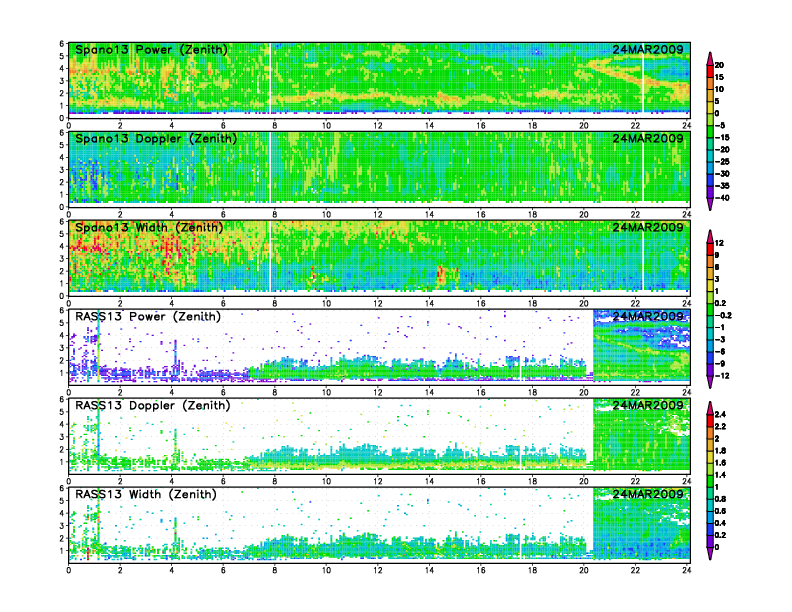Click 24MAR2009 date in RASS13 Doppler panel
Screen dimensions: 792x612
pos(648,405)
